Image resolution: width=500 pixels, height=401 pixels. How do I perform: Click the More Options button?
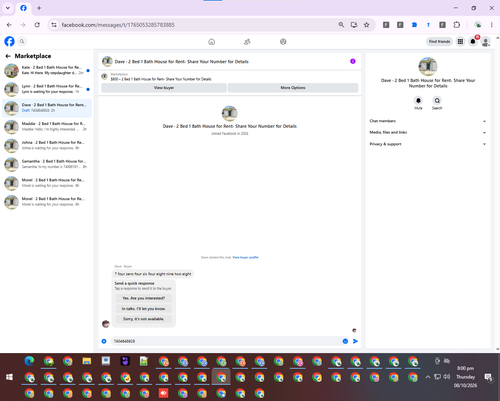(293, 88)
